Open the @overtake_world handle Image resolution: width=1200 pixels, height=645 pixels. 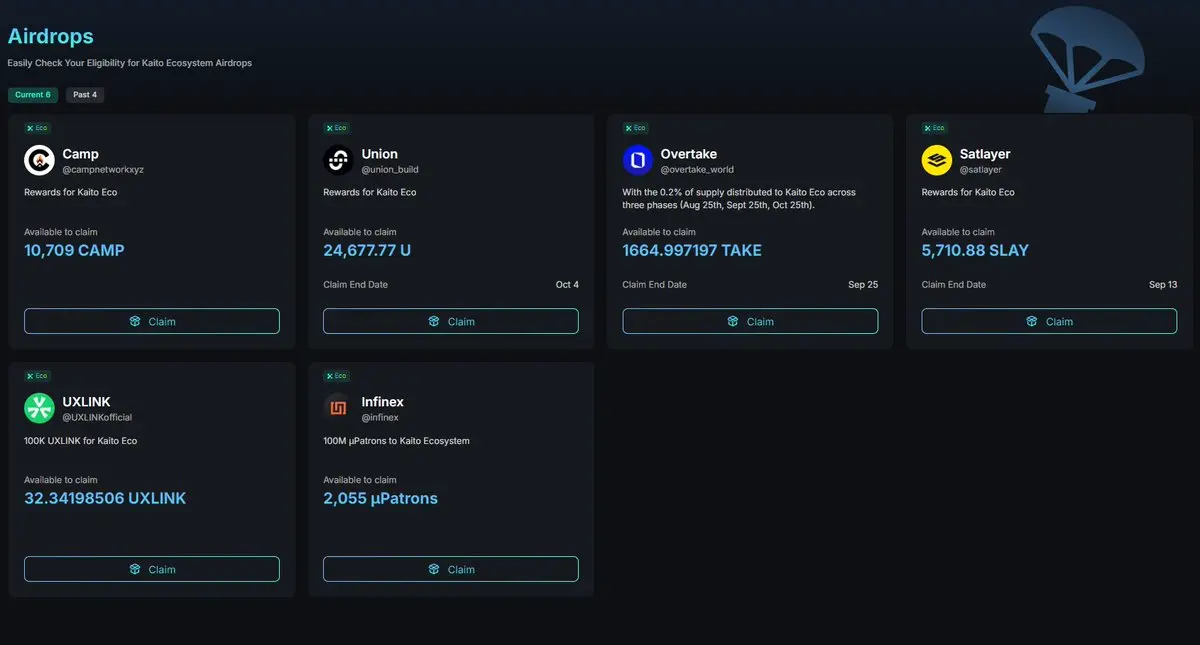(697, 170)
